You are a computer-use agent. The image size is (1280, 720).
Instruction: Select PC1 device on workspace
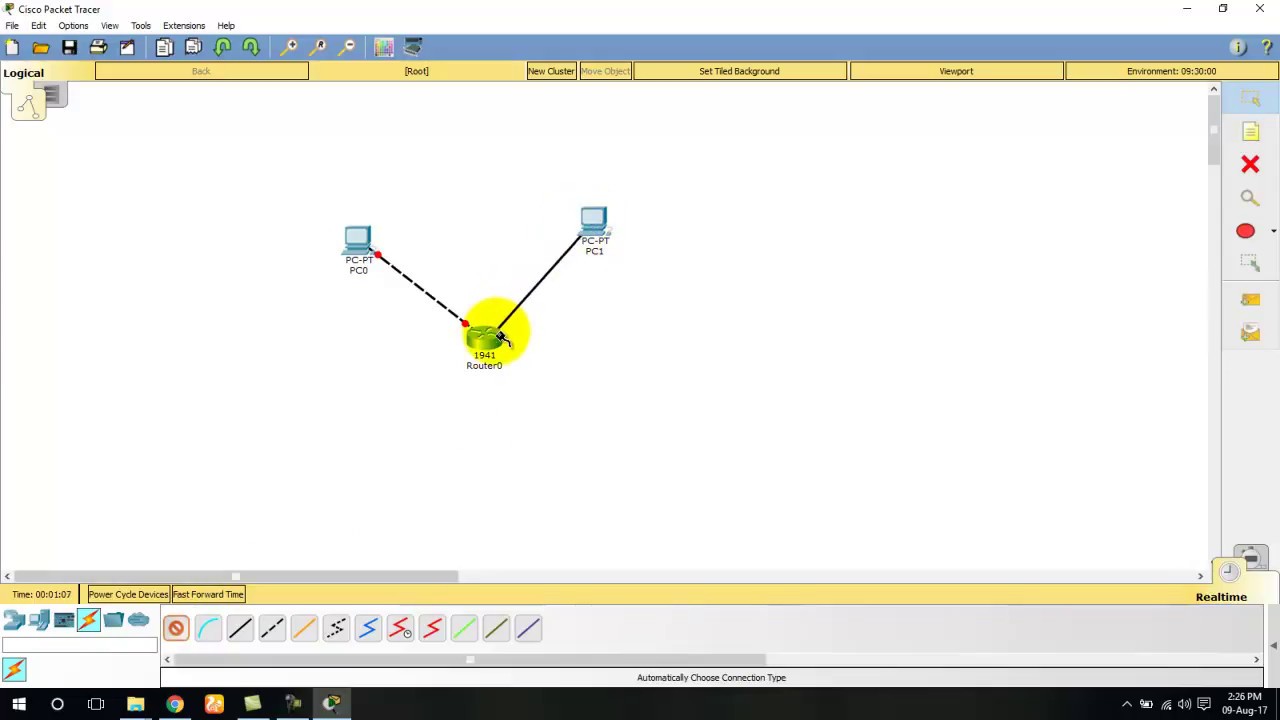click(x=593, y=221)
